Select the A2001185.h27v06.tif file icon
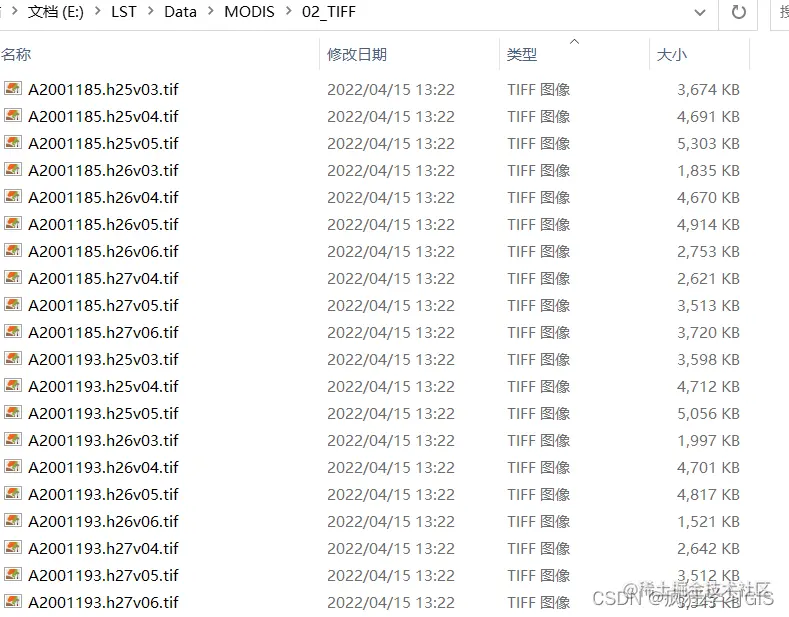 [x=13, y=332]
